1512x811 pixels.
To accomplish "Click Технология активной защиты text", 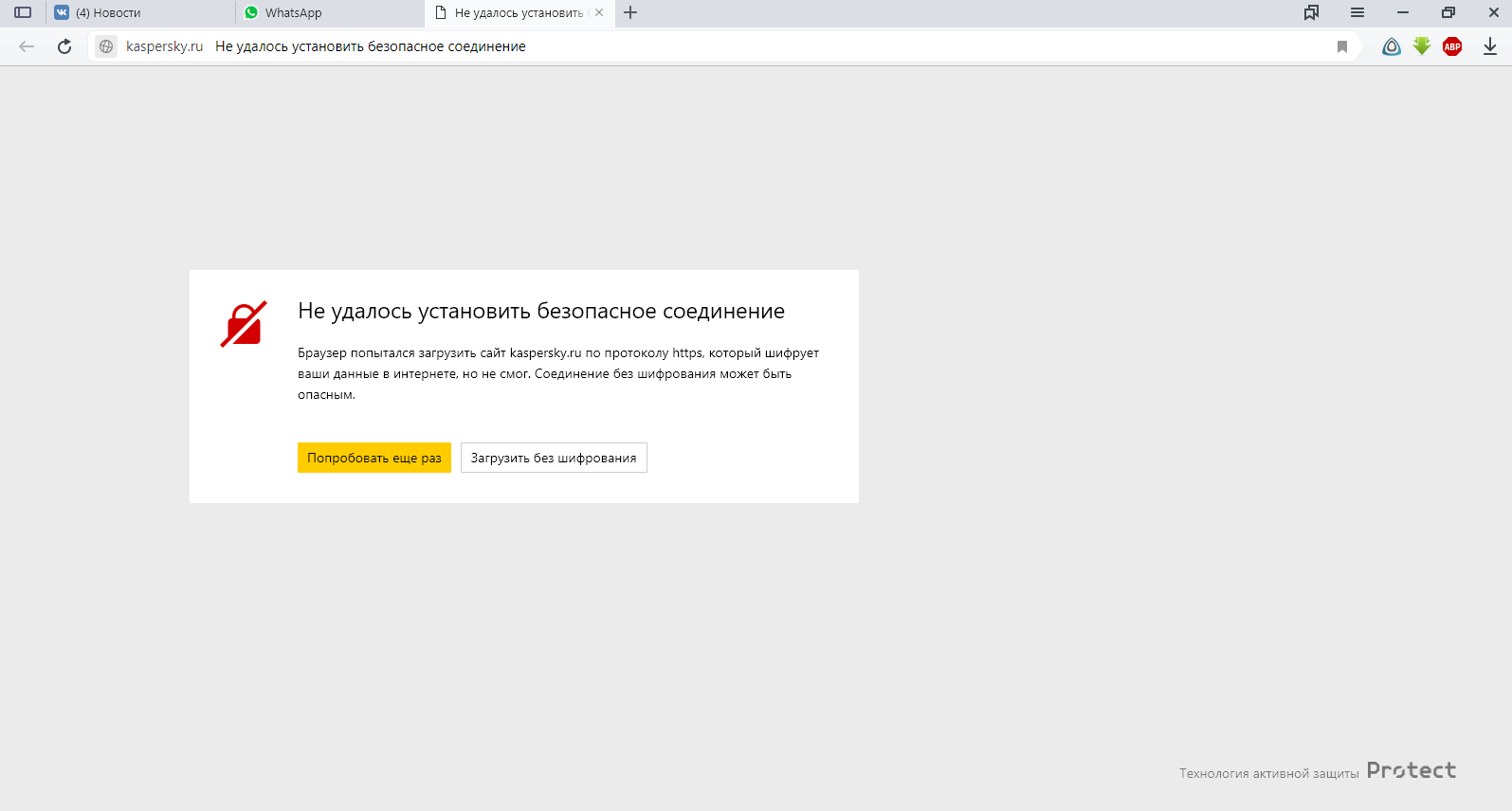I will point(1269,773).
